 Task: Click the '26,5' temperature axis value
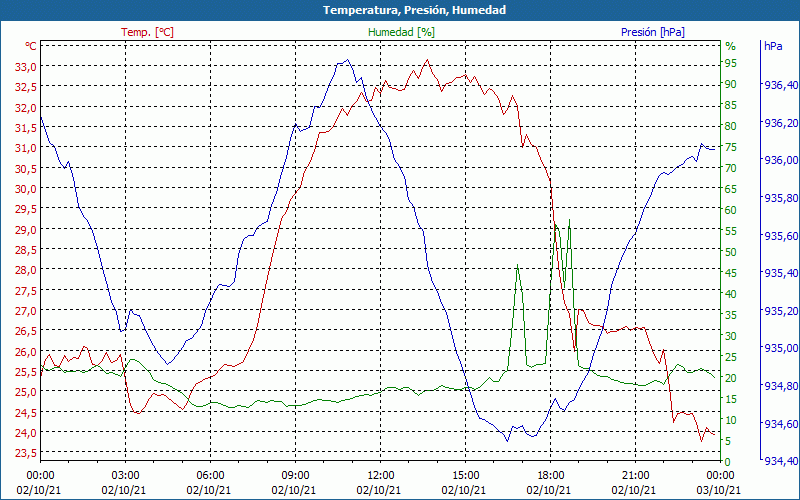pos(26,331)
